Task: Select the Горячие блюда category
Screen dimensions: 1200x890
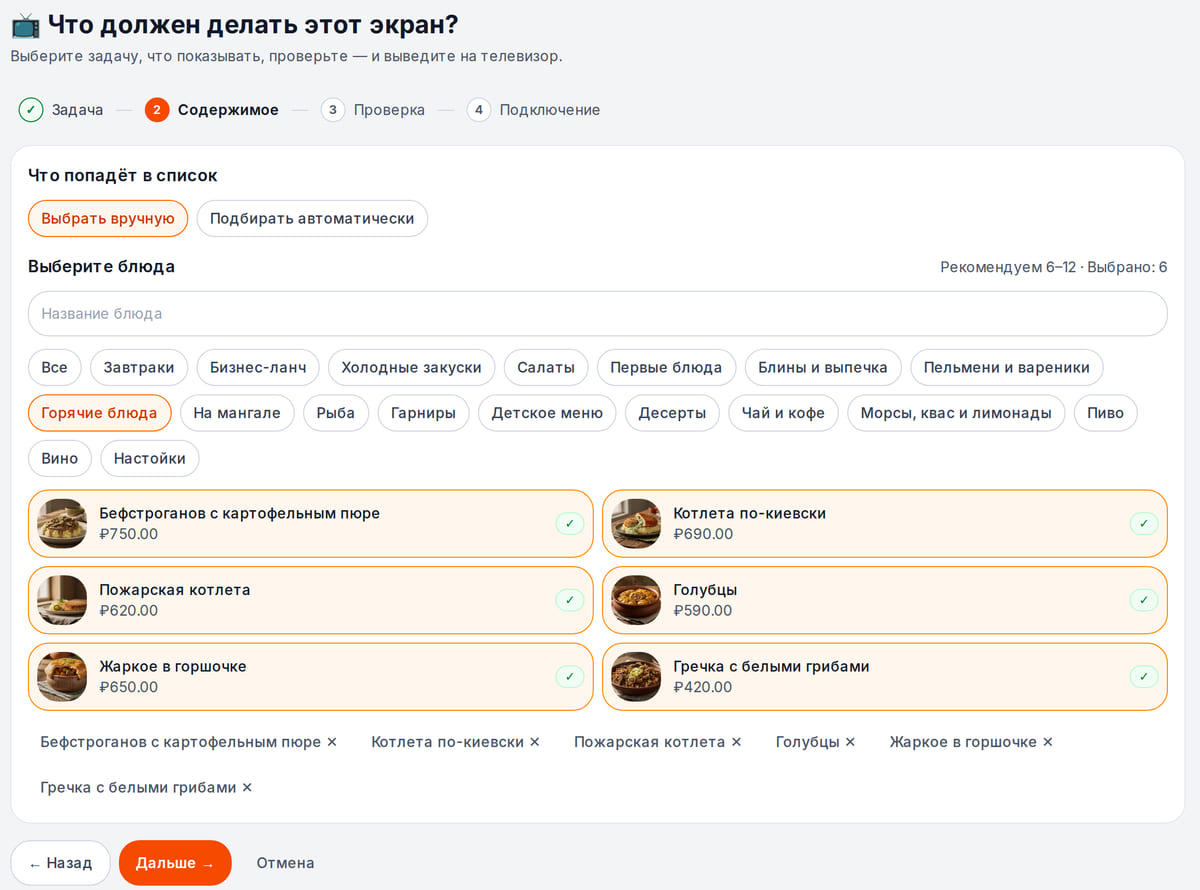Action: (99, 413)
